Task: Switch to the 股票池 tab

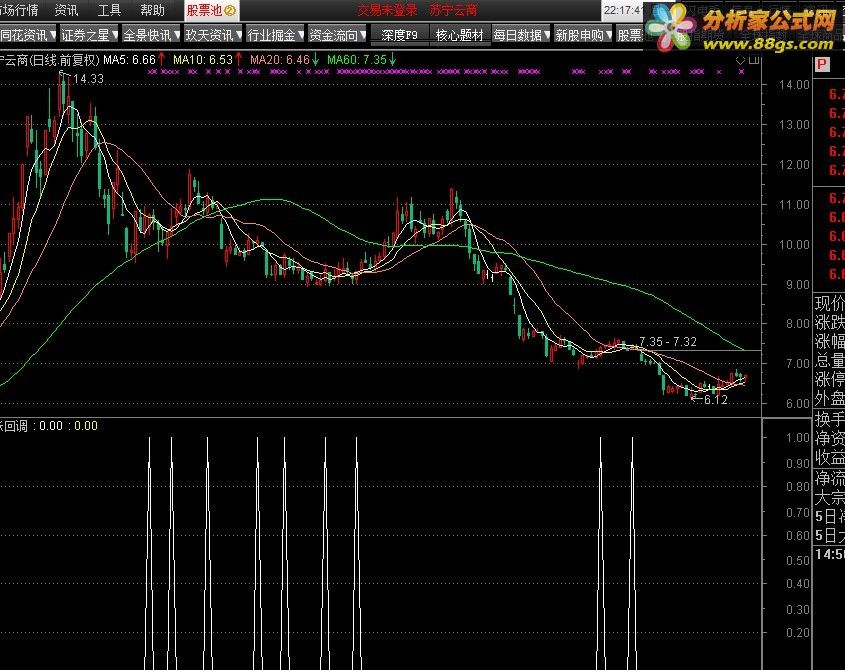Action: click(211, 10)
